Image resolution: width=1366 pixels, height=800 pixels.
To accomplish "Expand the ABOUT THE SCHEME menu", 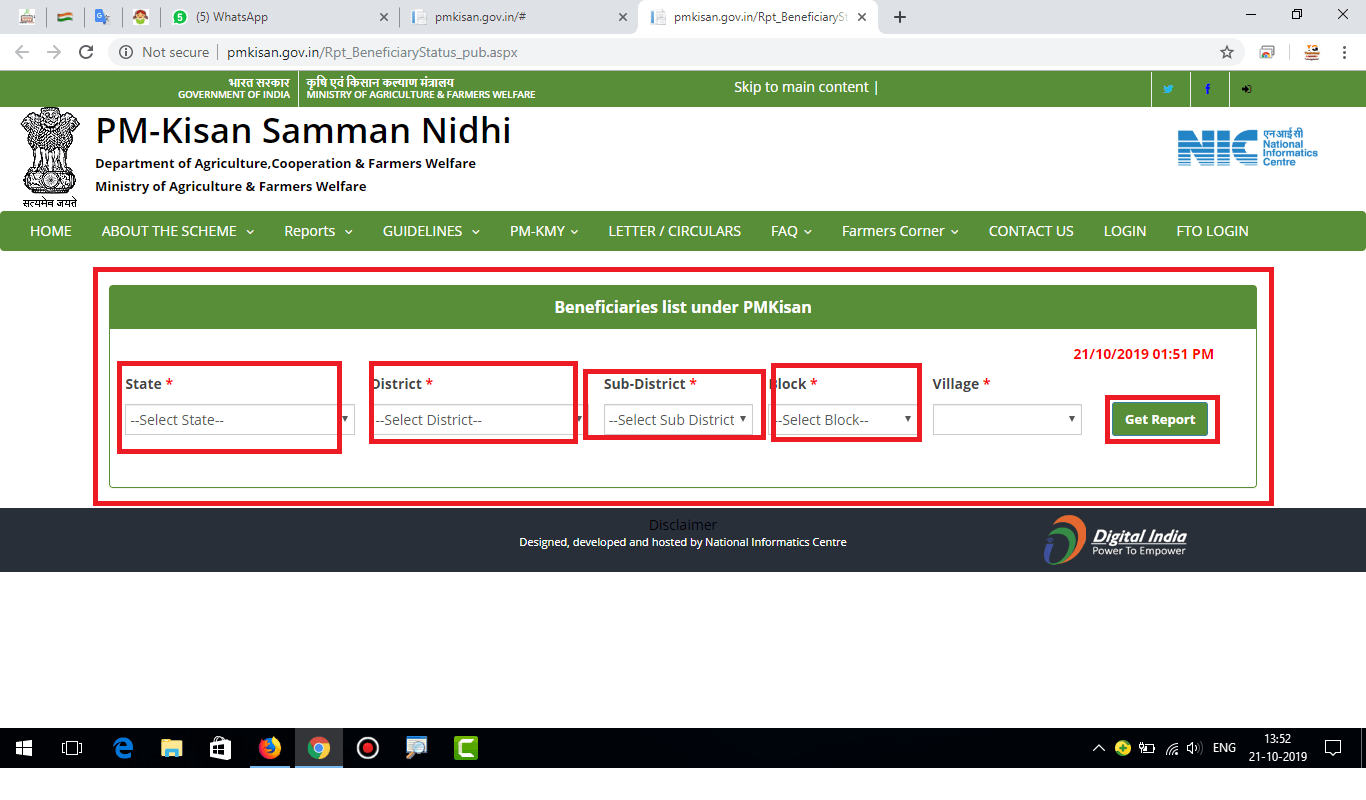I will [178, 231].
